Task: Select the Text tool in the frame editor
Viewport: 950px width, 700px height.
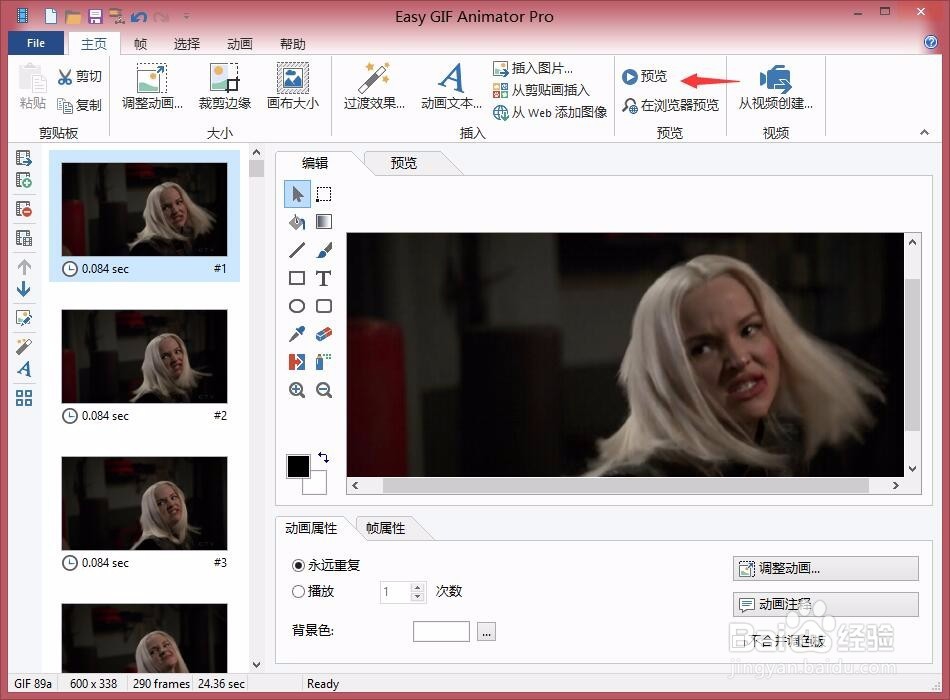Action: click(x=324, y=278)
